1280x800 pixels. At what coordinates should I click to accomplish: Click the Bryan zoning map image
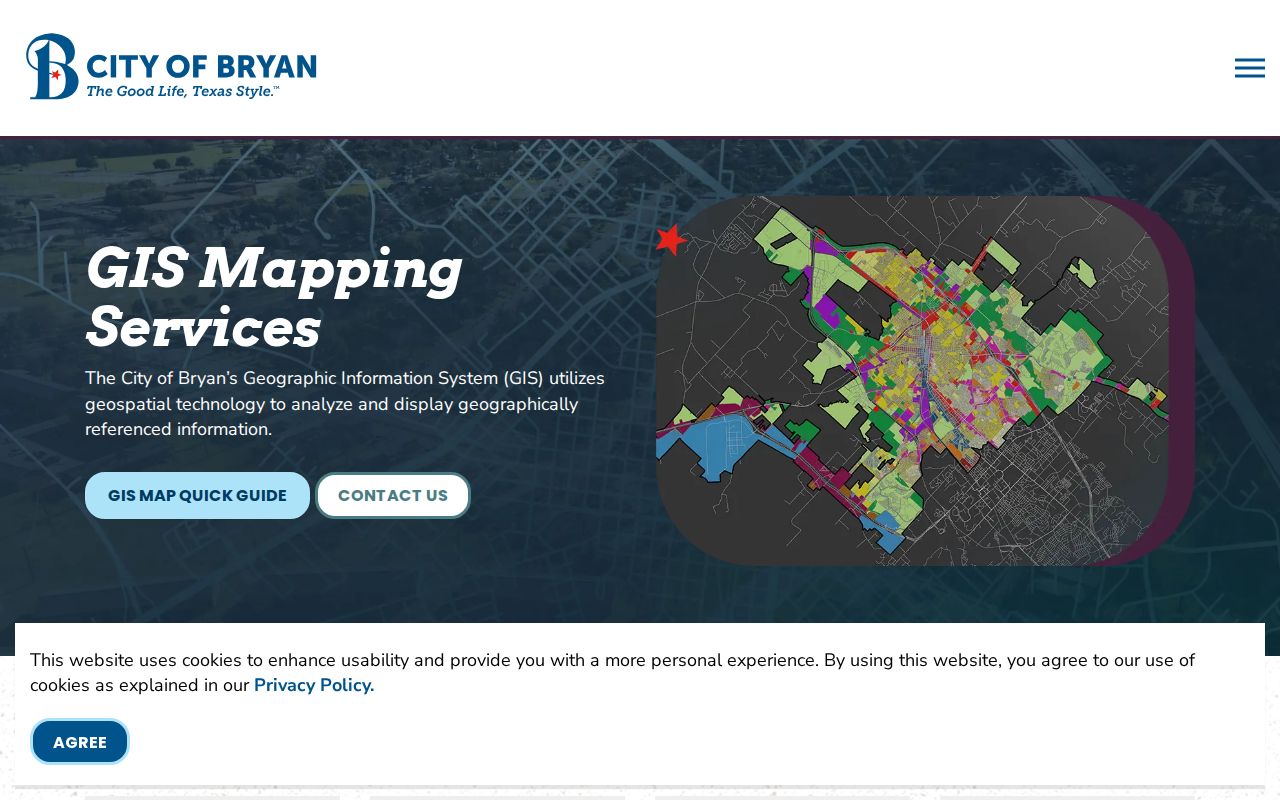pos(912,381)
